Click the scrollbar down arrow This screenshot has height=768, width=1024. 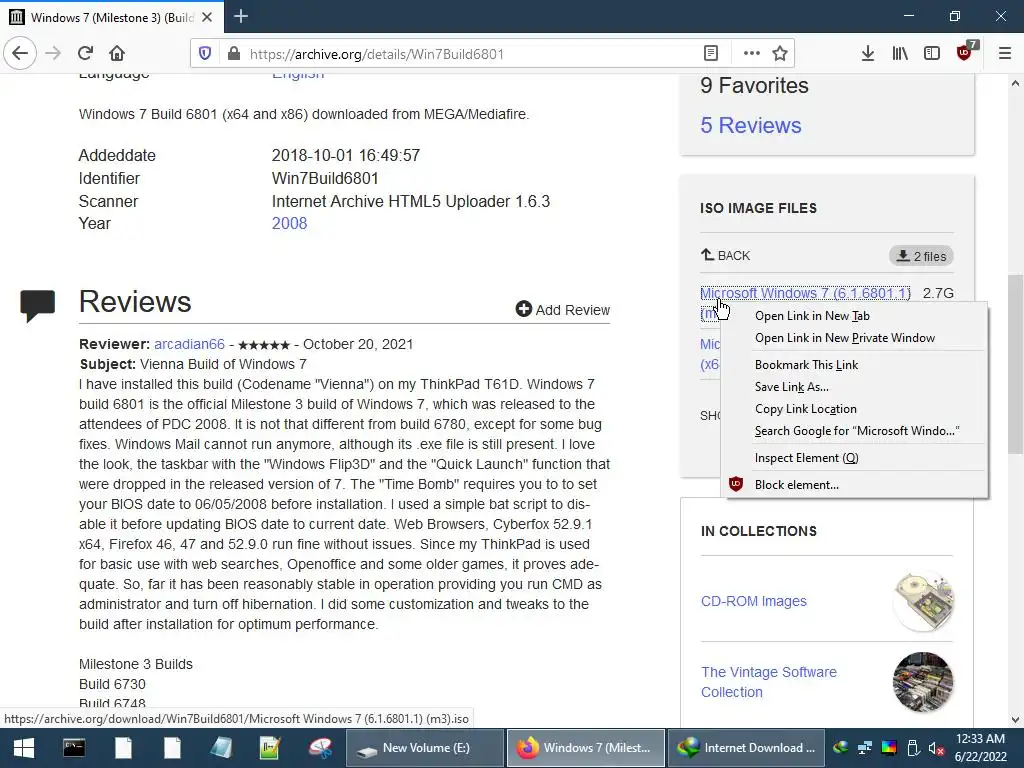point(1015,720)
